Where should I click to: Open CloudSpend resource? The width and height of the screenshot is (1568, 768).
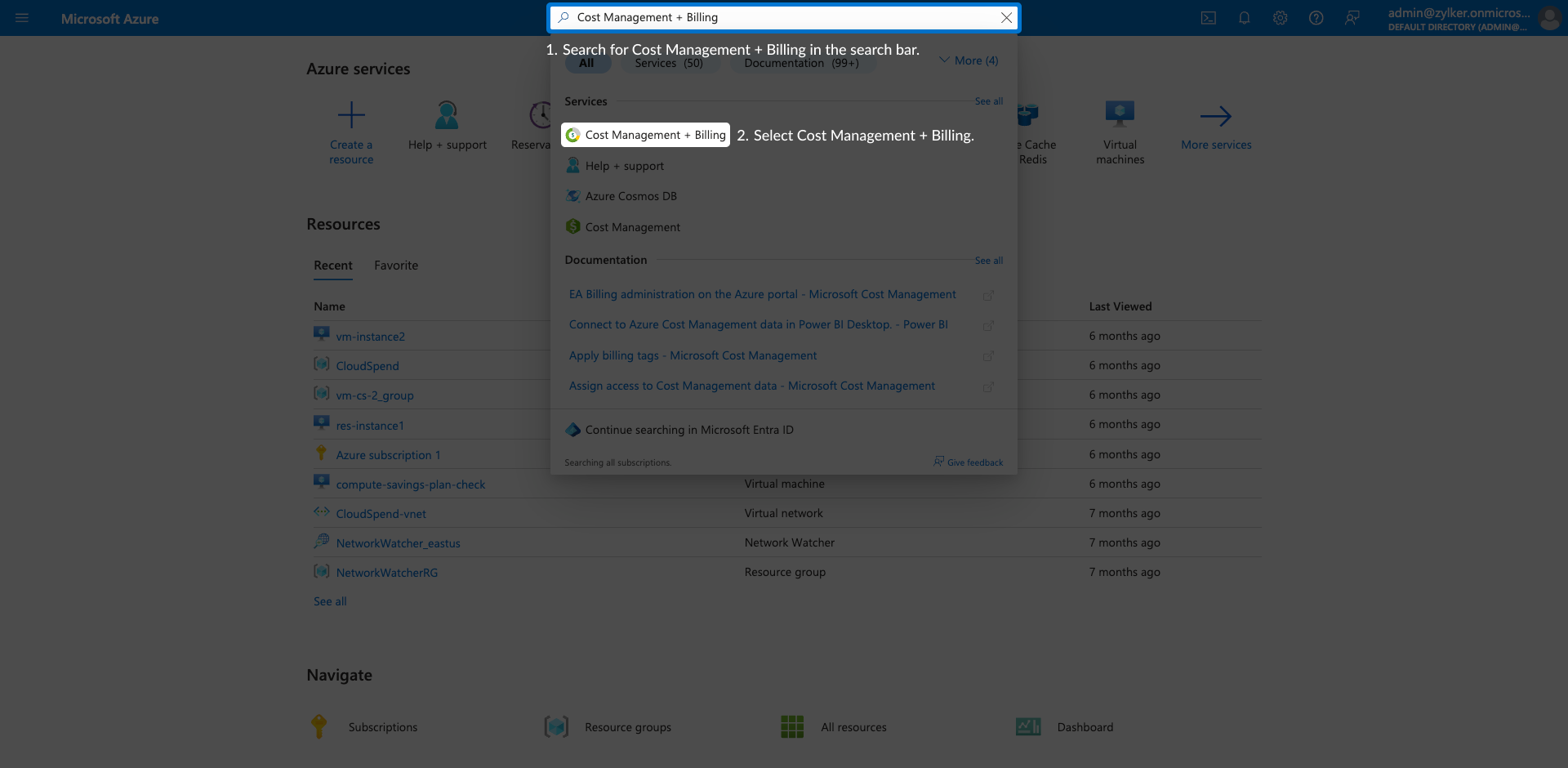click(367, 366)
